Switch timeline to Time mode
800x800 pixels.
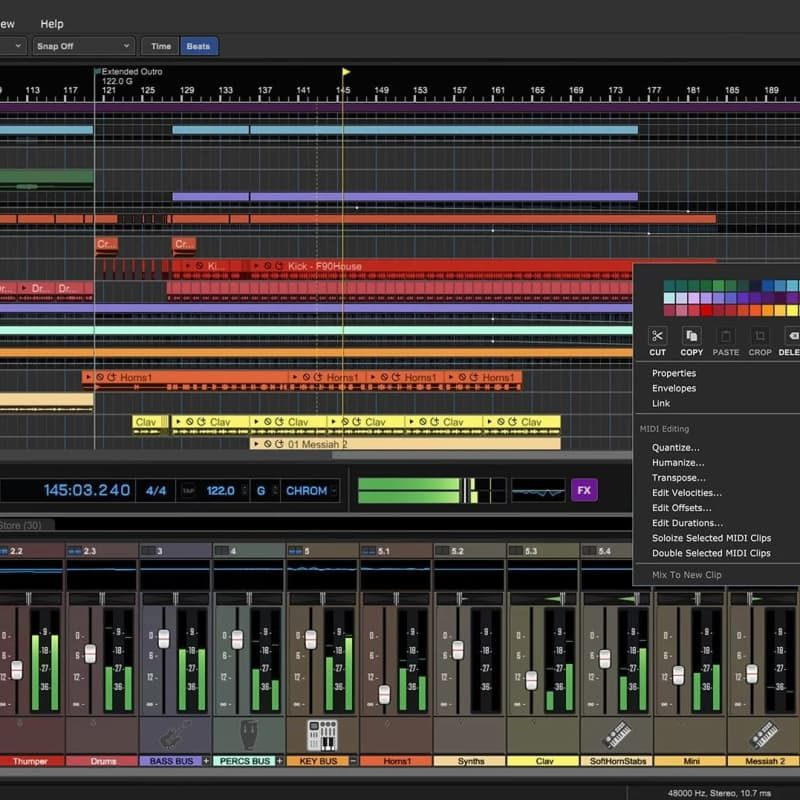tap(161, 46)
